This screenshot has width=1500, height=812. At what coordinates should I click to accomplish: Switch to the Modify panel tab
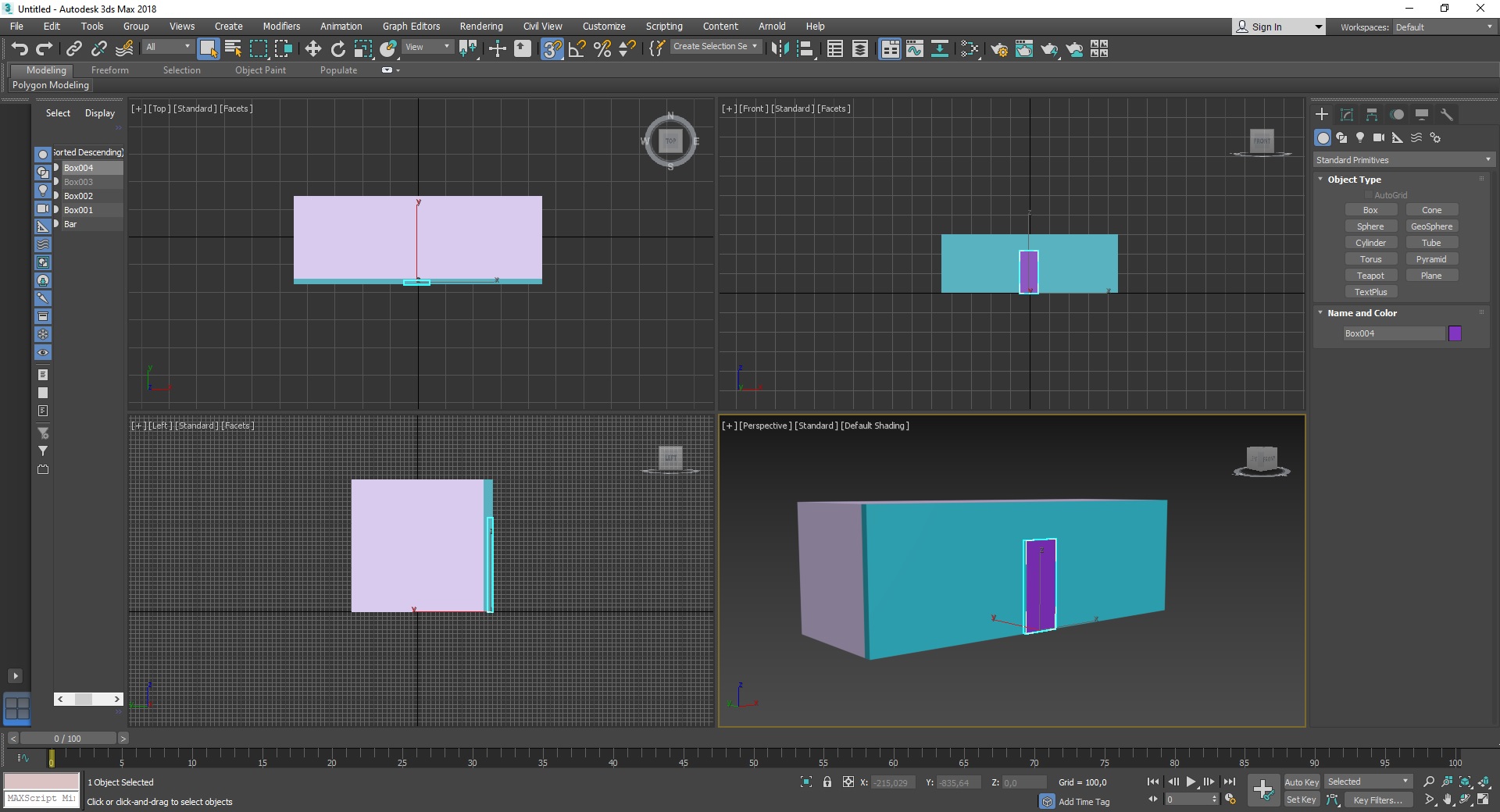[x=1347, y=115]
